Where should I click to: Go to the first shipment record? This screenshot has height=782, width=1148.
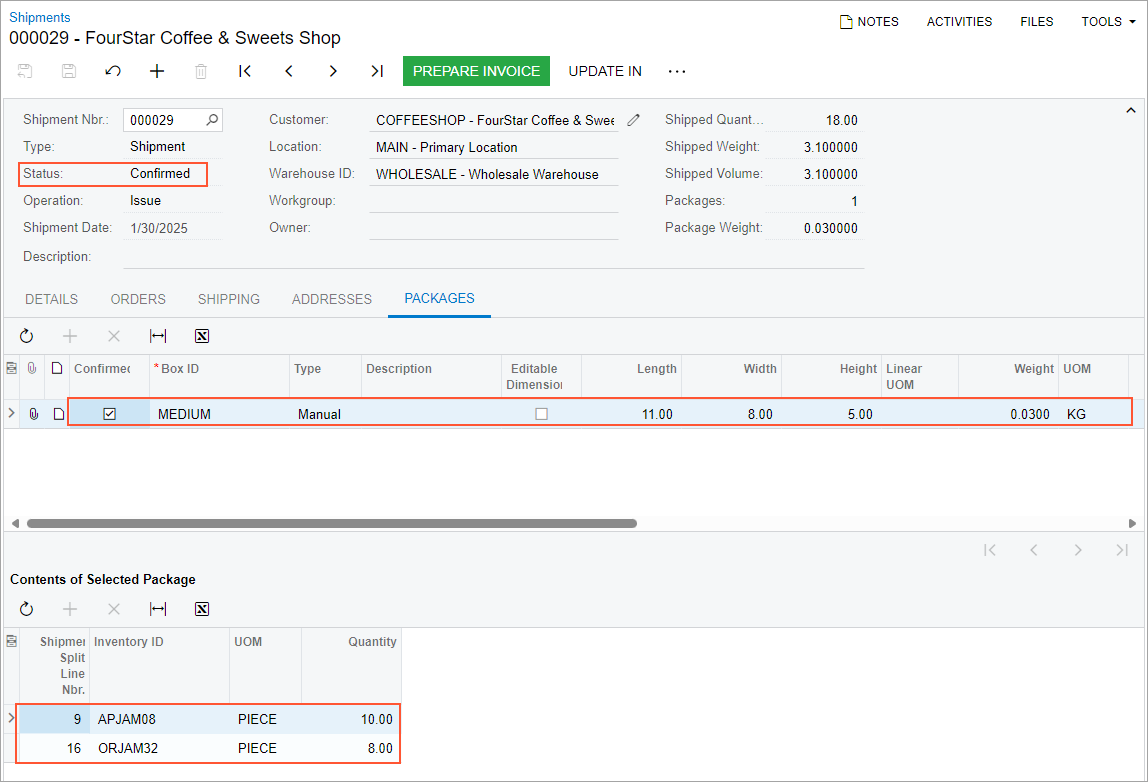pyautogui.click(x=245, y=71)
